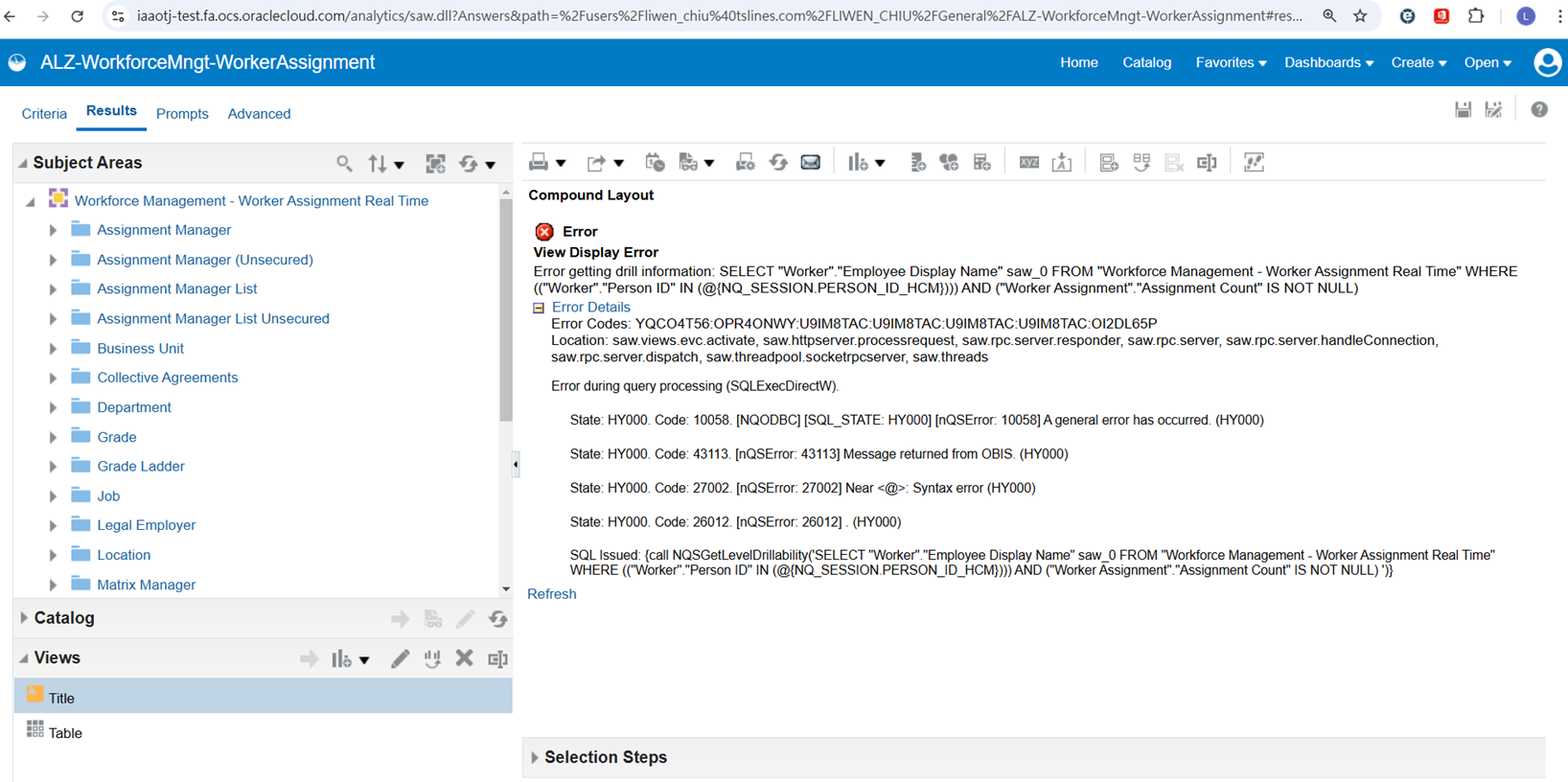
Task: Expand the Legal Employer folder
Action: [53, 525]
